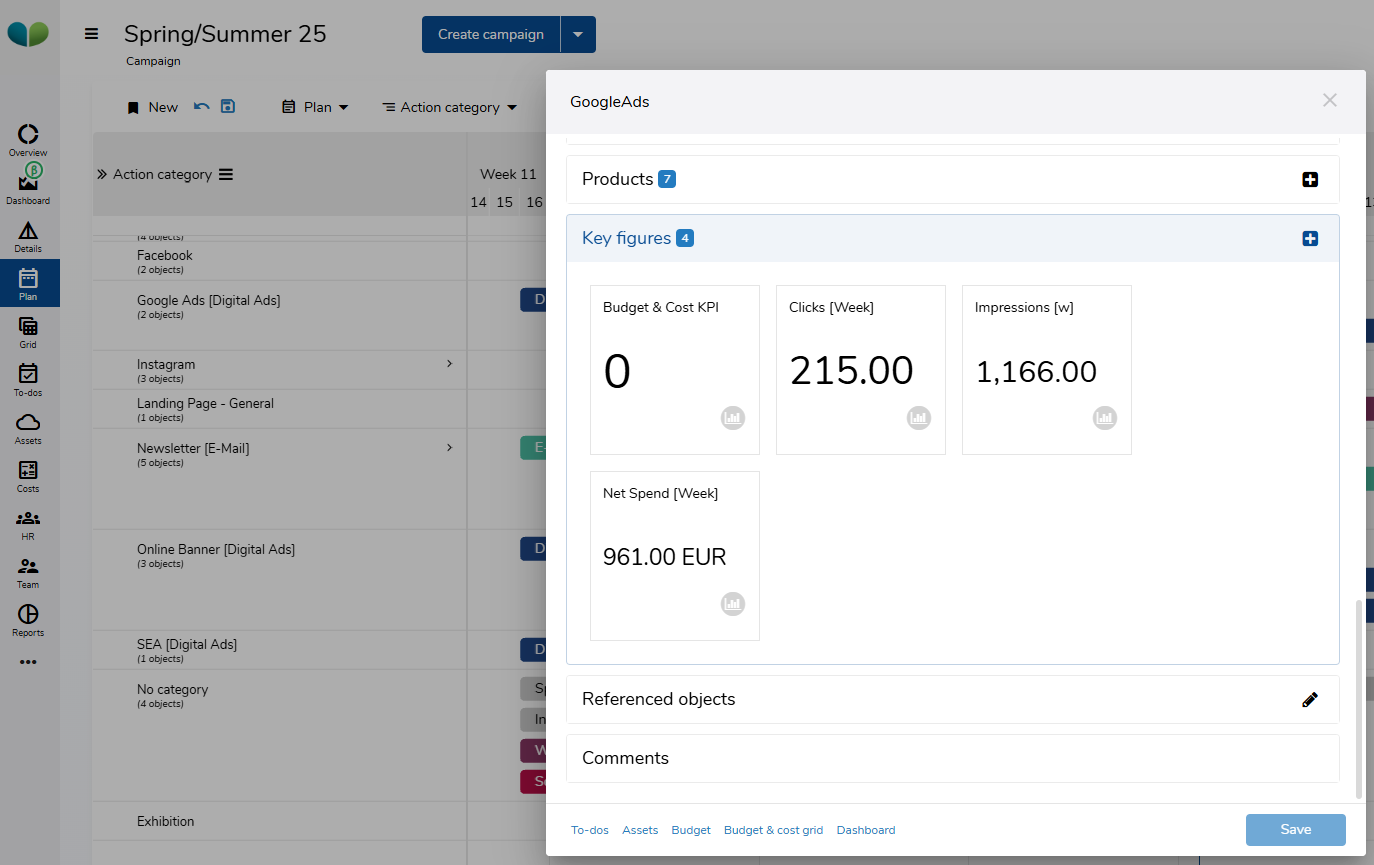The image size is (1374, 865).
Task: Select the No category row
Action: tap(280, 736)
